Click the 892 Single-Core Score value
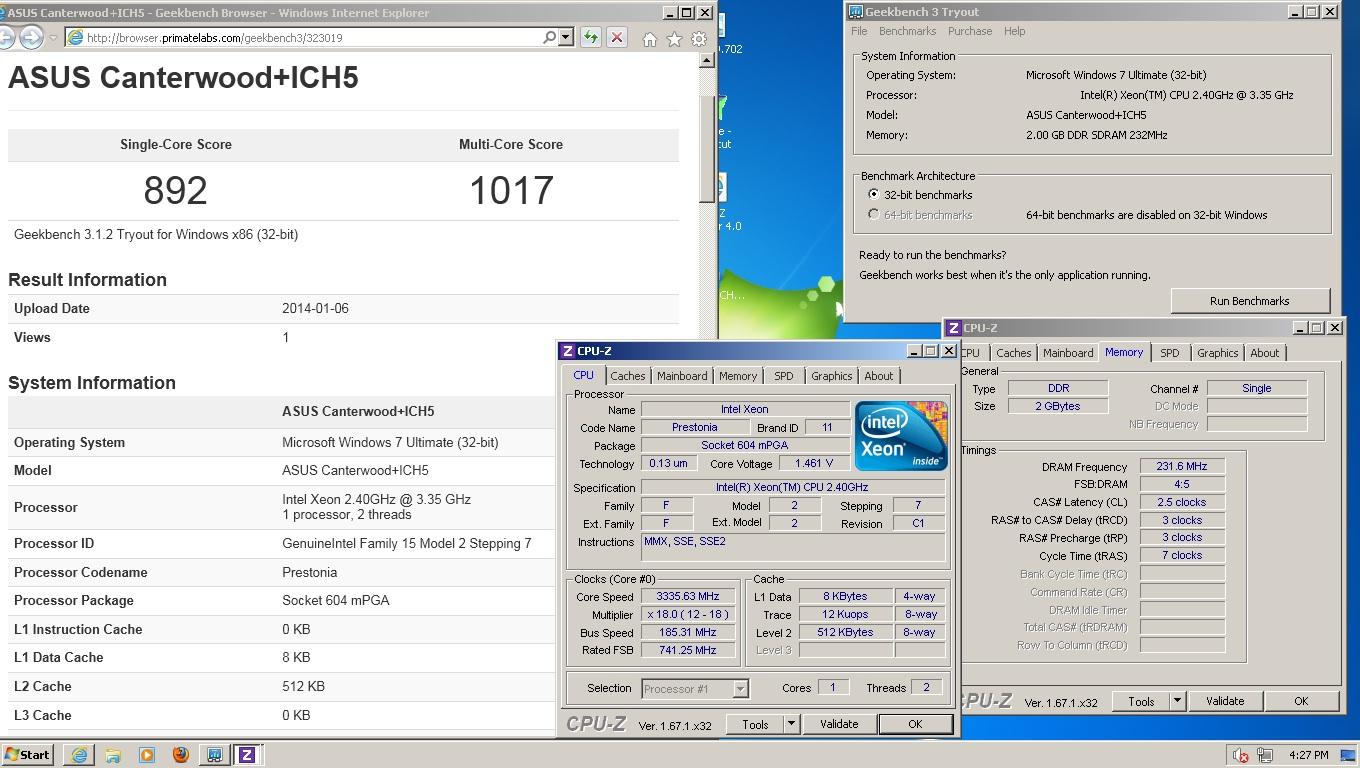The width and height of the screenshot is (1360, 768). point(176,190)
